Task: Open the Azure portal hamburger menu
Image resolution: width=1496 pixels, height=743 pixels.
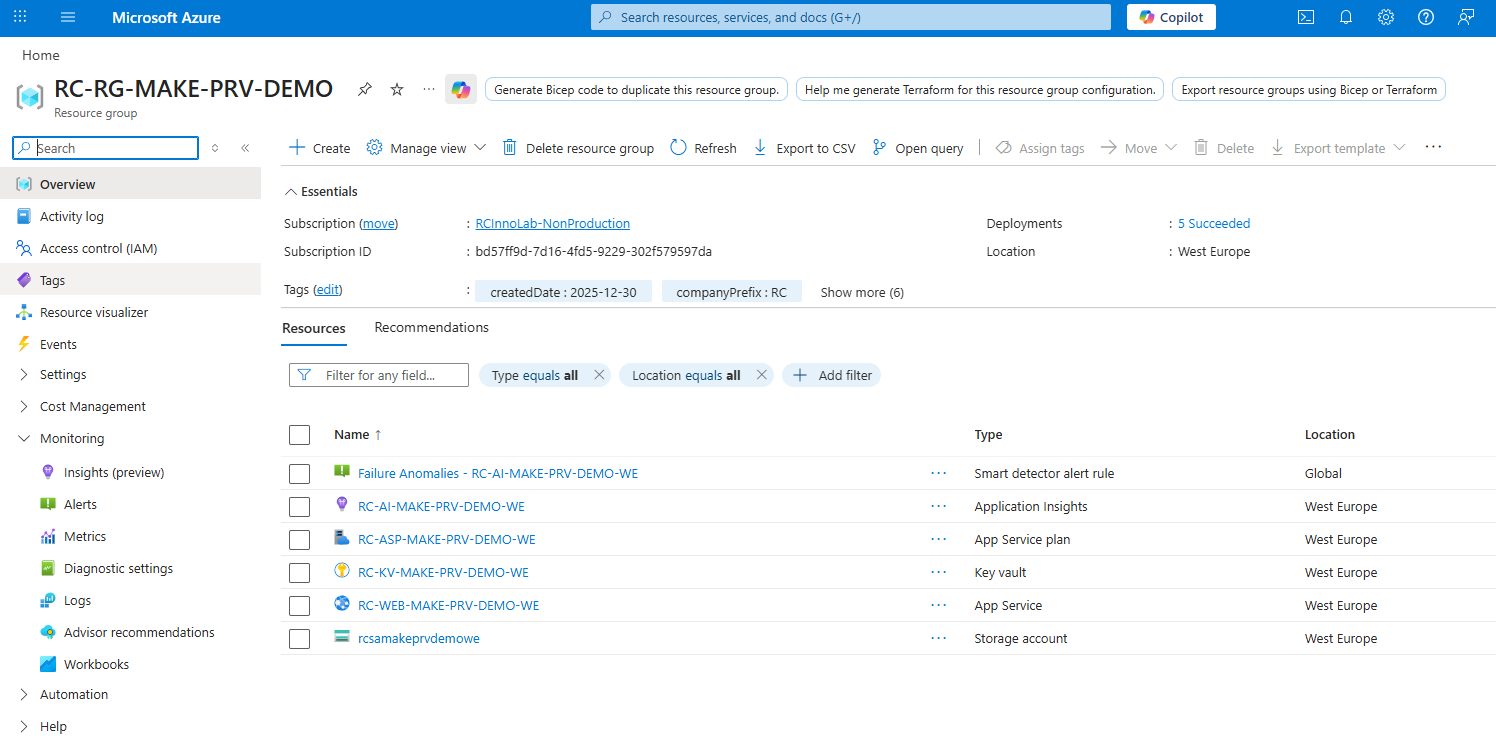Action: [68, 17]
